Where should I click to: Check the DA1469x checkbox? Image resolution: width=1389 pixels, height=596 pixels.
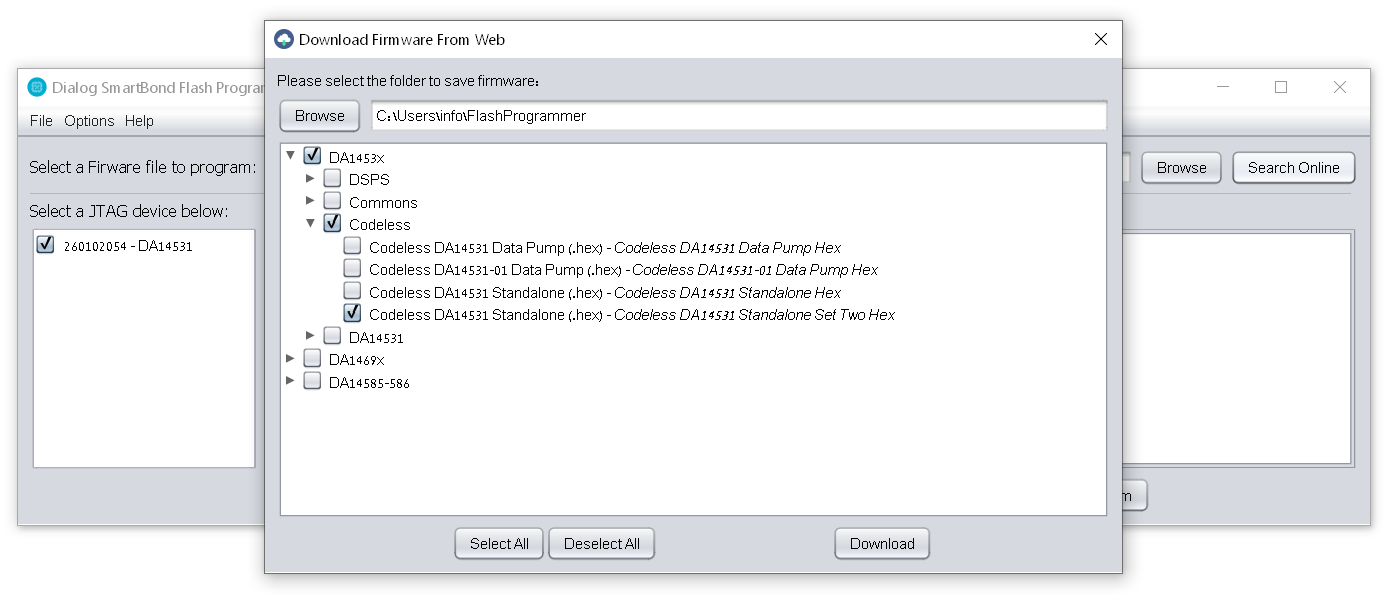point(312,359)
